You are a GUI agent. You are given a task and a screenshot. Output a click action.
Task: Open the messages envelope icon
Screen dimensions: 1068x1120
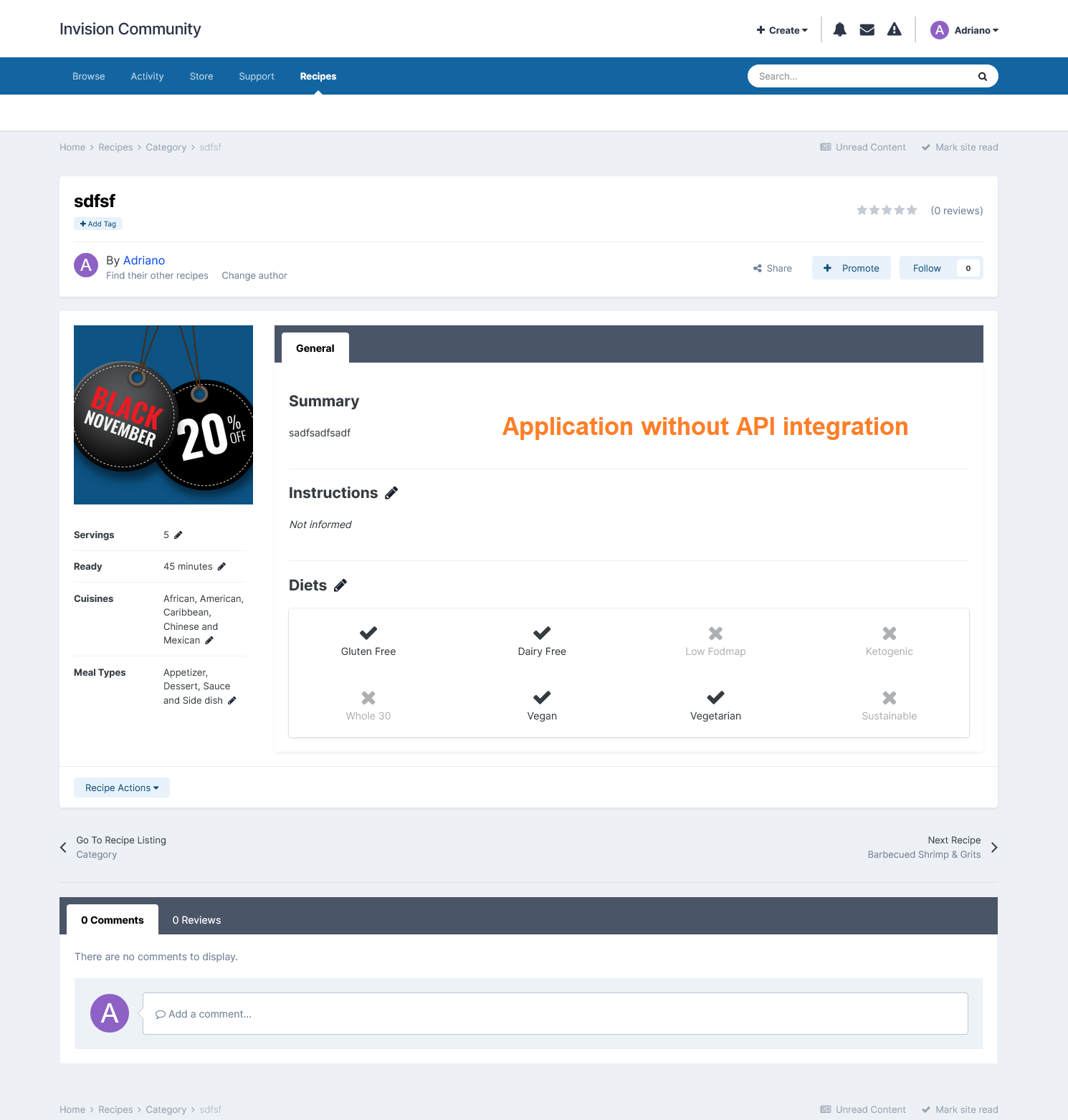(x=867, y=29)
